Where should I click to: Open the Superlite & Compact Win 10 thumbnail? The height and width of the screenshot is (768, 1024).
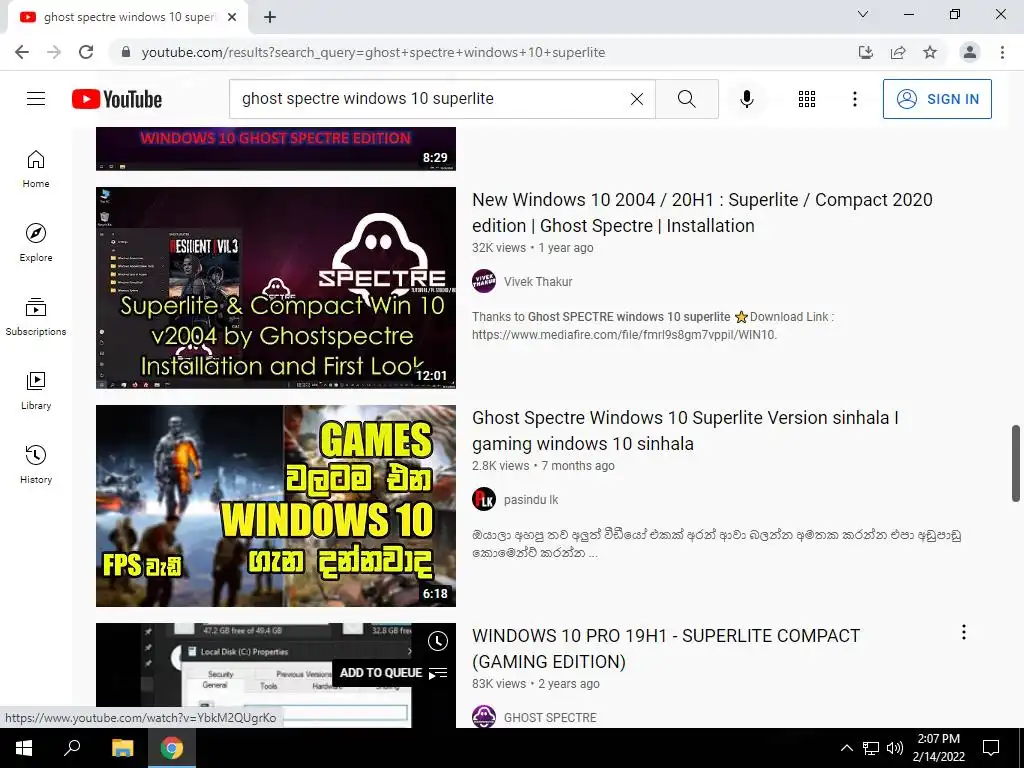pos(276,288)
